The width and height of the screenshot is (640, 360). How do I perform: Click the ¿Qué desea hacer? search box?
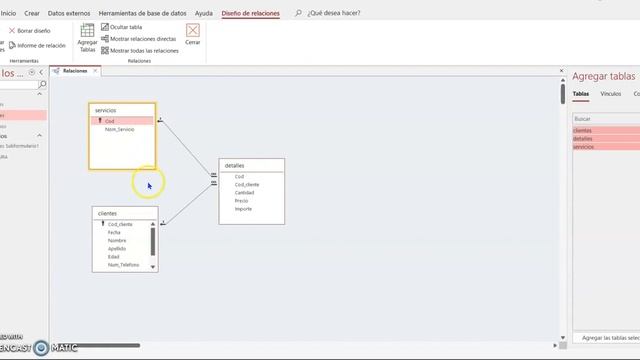[333, 13]
